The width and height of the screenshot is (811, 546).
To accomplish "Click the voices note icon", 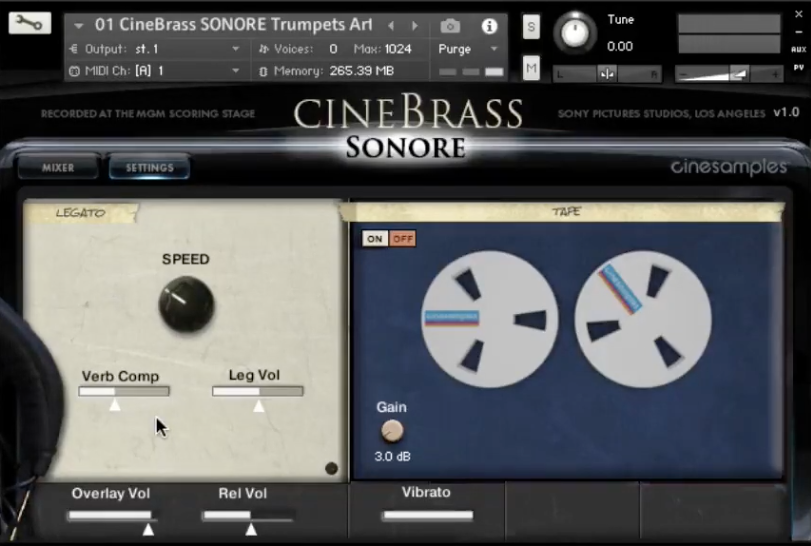I will point(264,49).
